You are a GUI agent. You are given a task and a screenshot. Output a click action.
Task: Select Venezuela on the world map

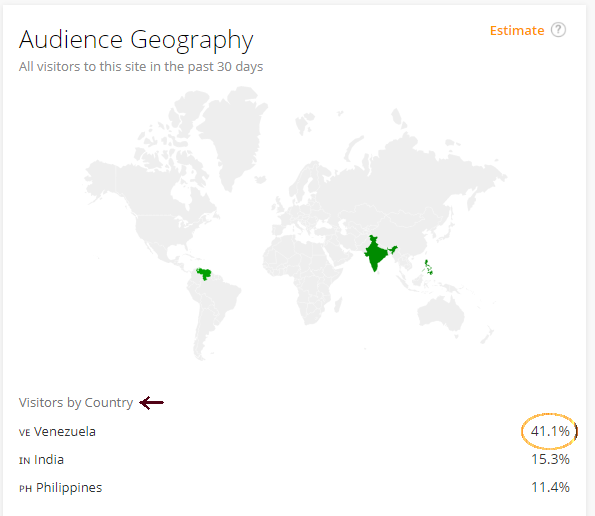(204, 274)
